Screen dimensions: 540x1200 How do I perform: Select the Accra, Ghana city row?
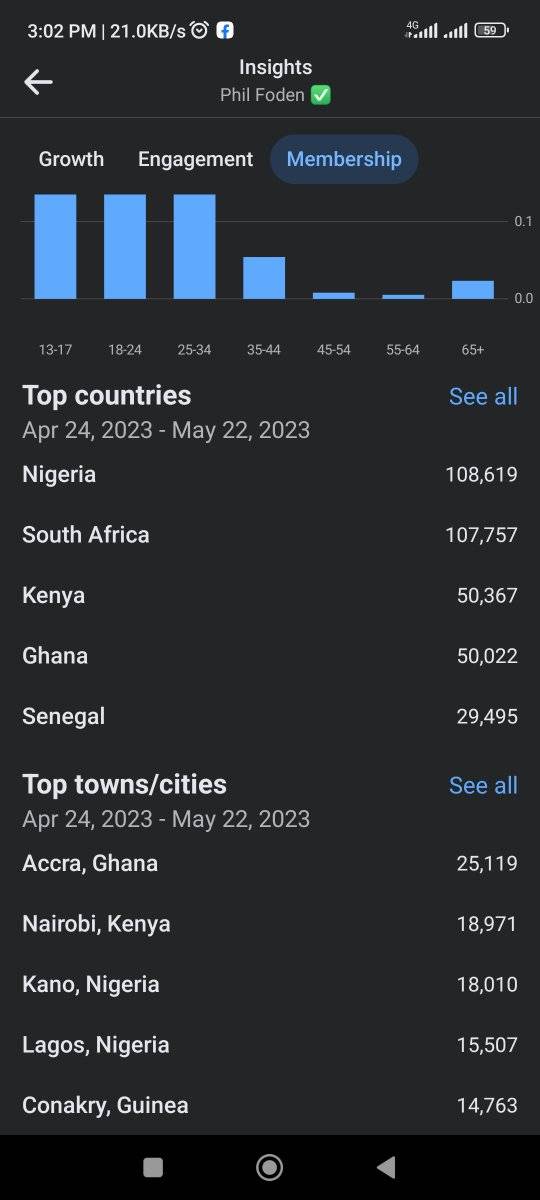[x=270, y=863]
